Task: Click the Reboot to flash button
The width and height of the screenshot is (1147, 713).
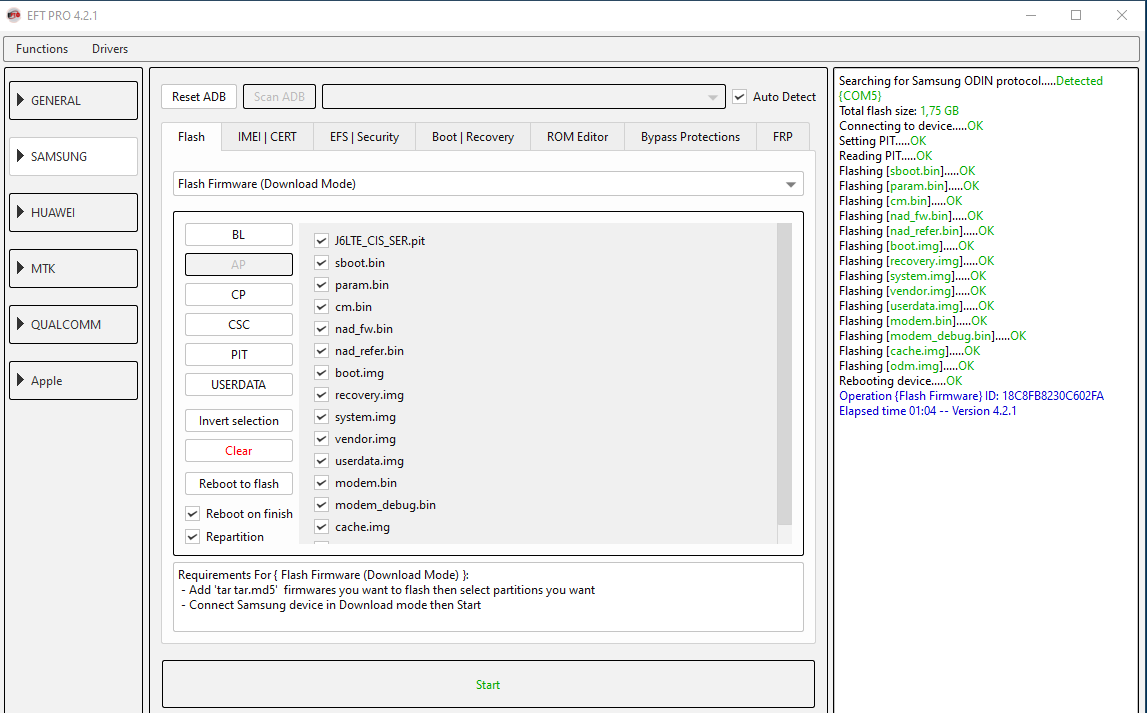Action: (x=238, y=483)
